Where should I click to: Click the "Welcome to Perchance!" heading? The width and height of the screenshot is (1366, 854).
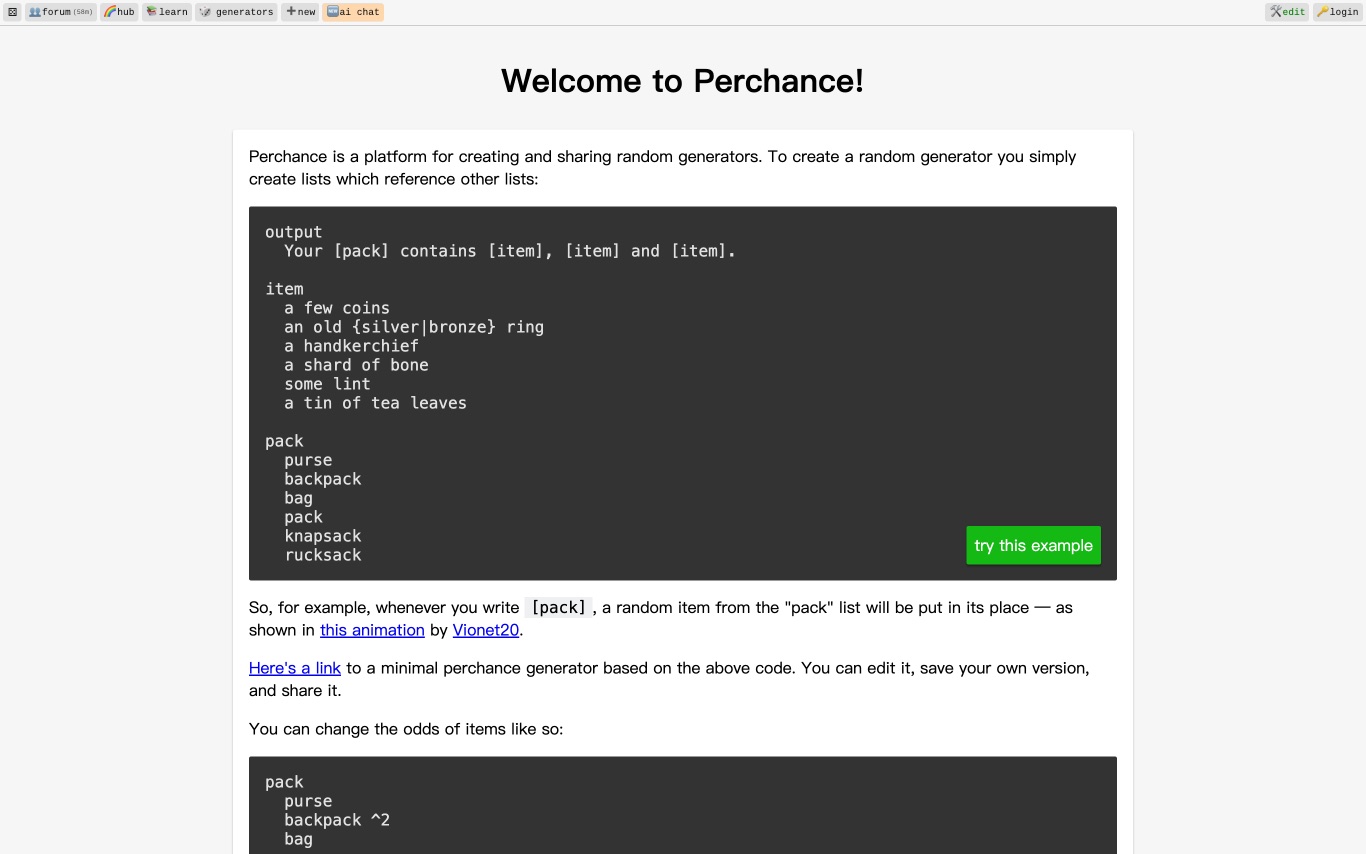click(682, 81)
